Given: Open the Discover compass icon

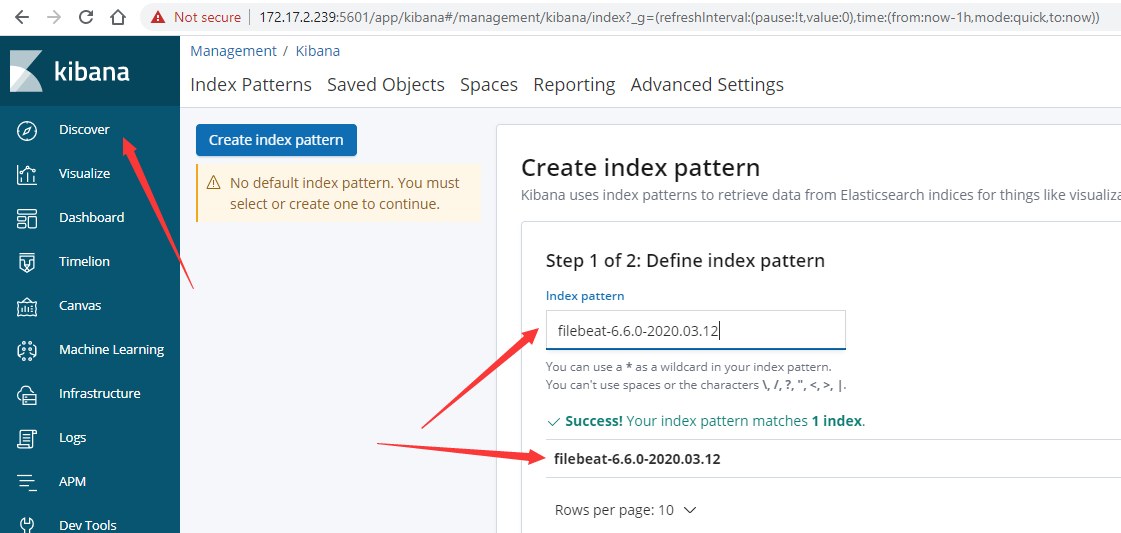Looking at the screenshot, I should (26, 131).
